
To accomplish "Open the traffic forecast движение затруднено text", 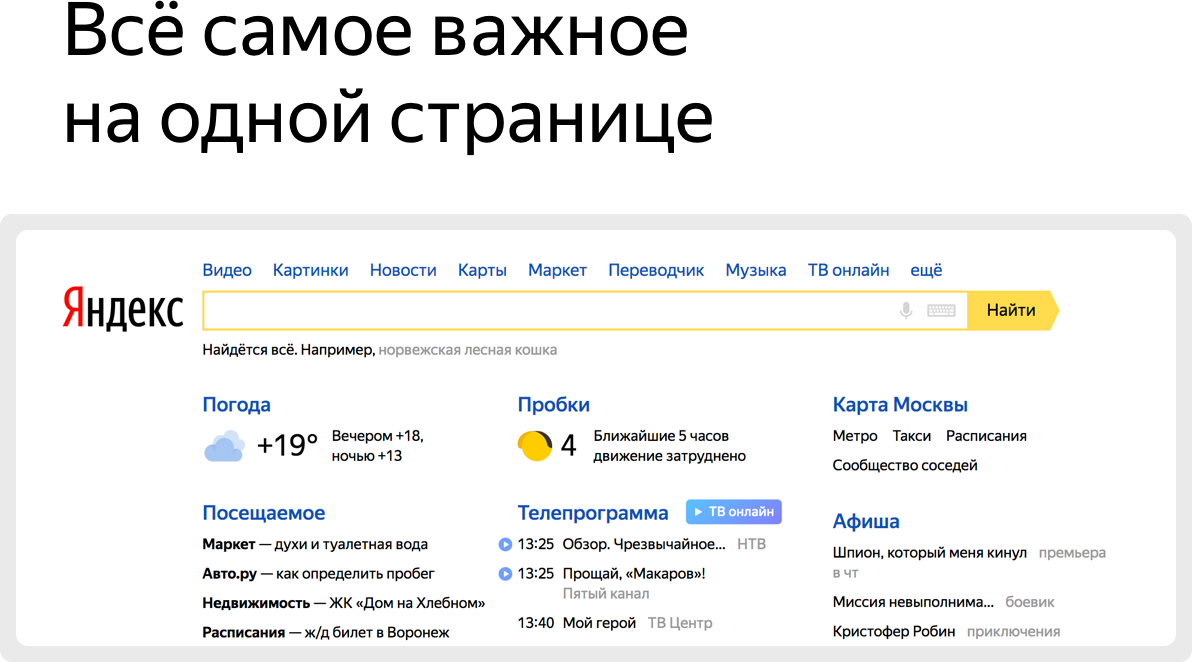I will [670, 446].
